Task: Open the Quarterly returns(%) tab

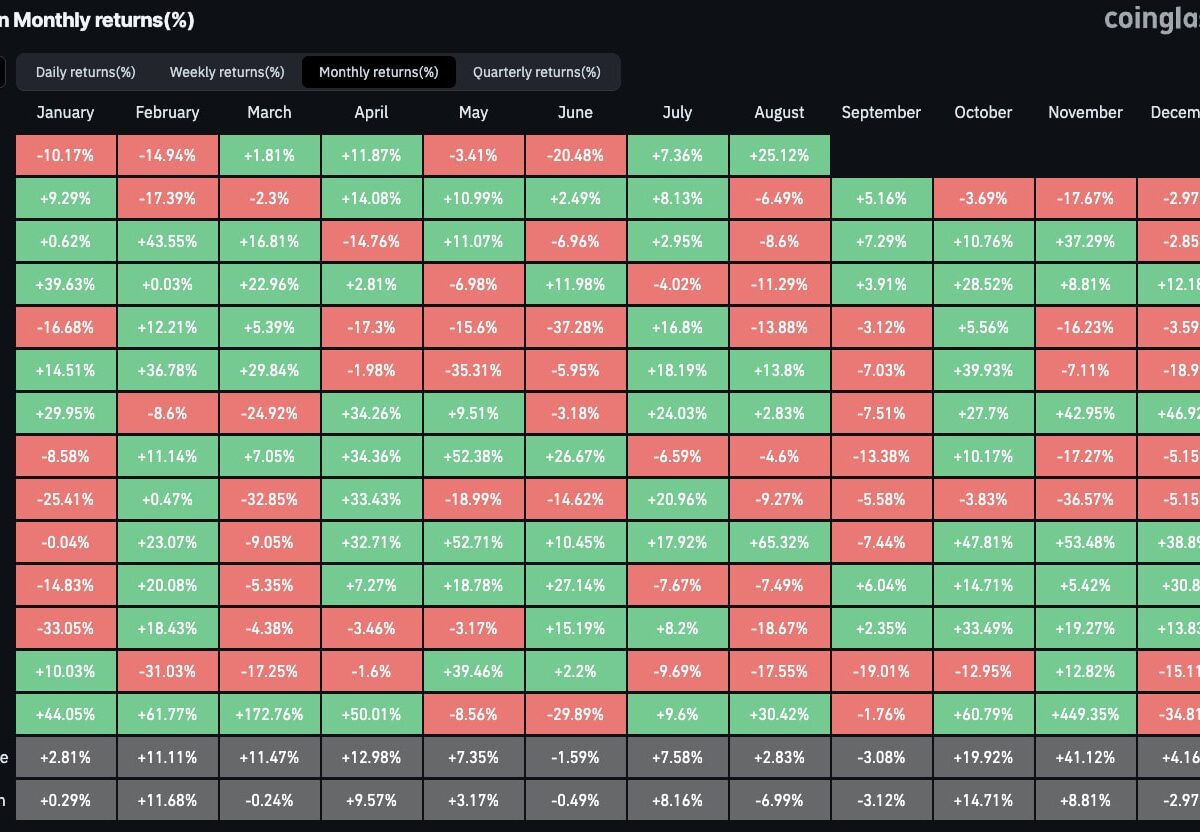Action: click(x=537, y=72)
